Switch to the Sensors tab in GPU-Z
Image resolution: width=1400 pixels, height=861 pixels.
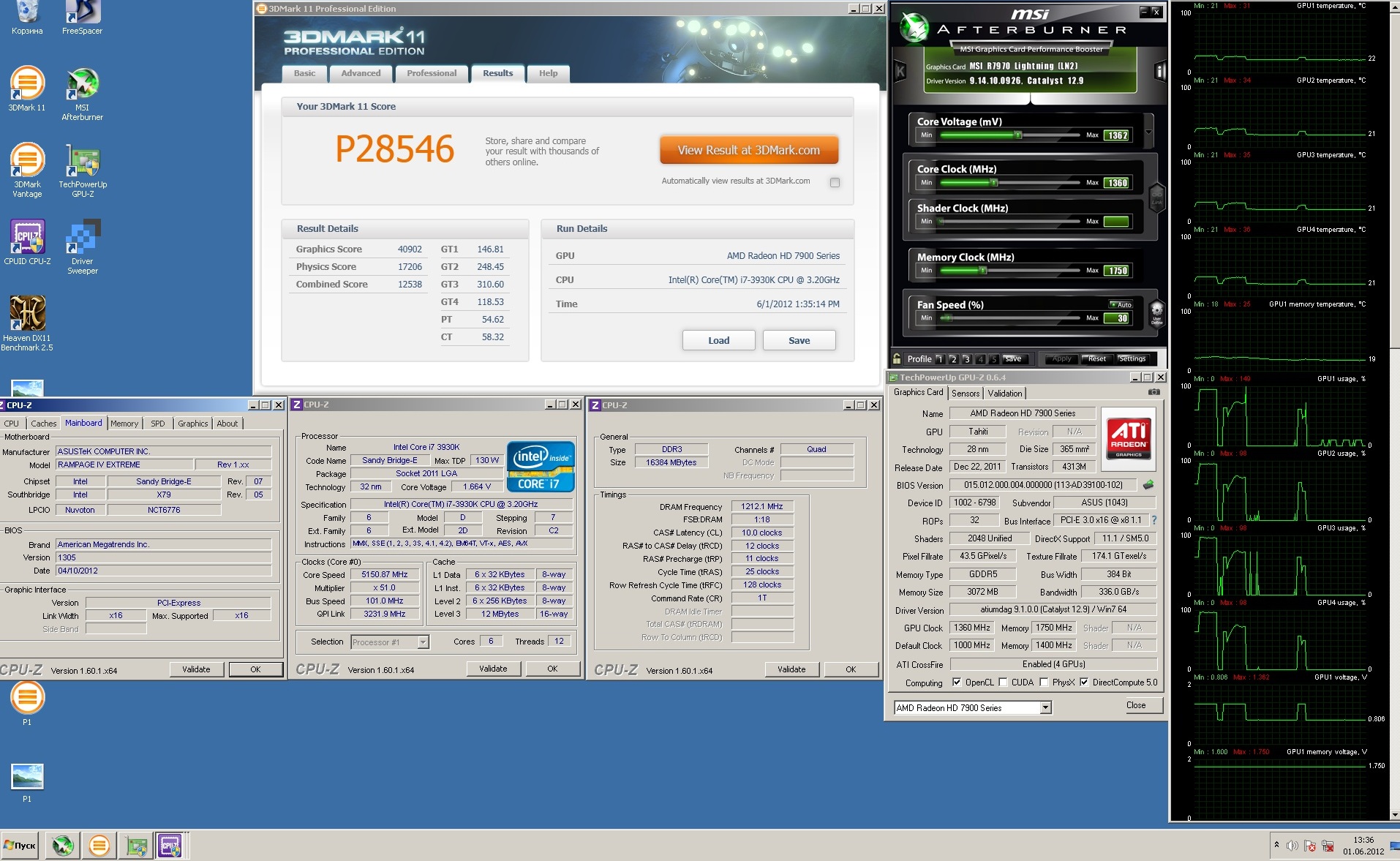[965, 393]
